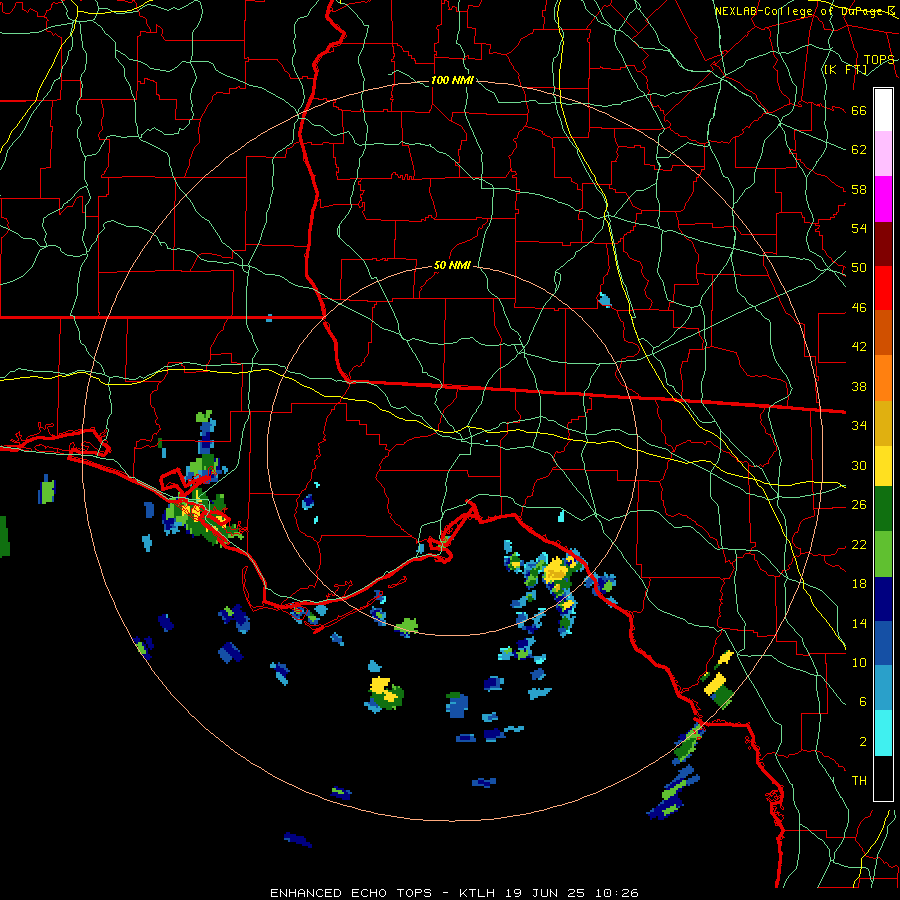Click the legend value "14"

tap(859, 623)
